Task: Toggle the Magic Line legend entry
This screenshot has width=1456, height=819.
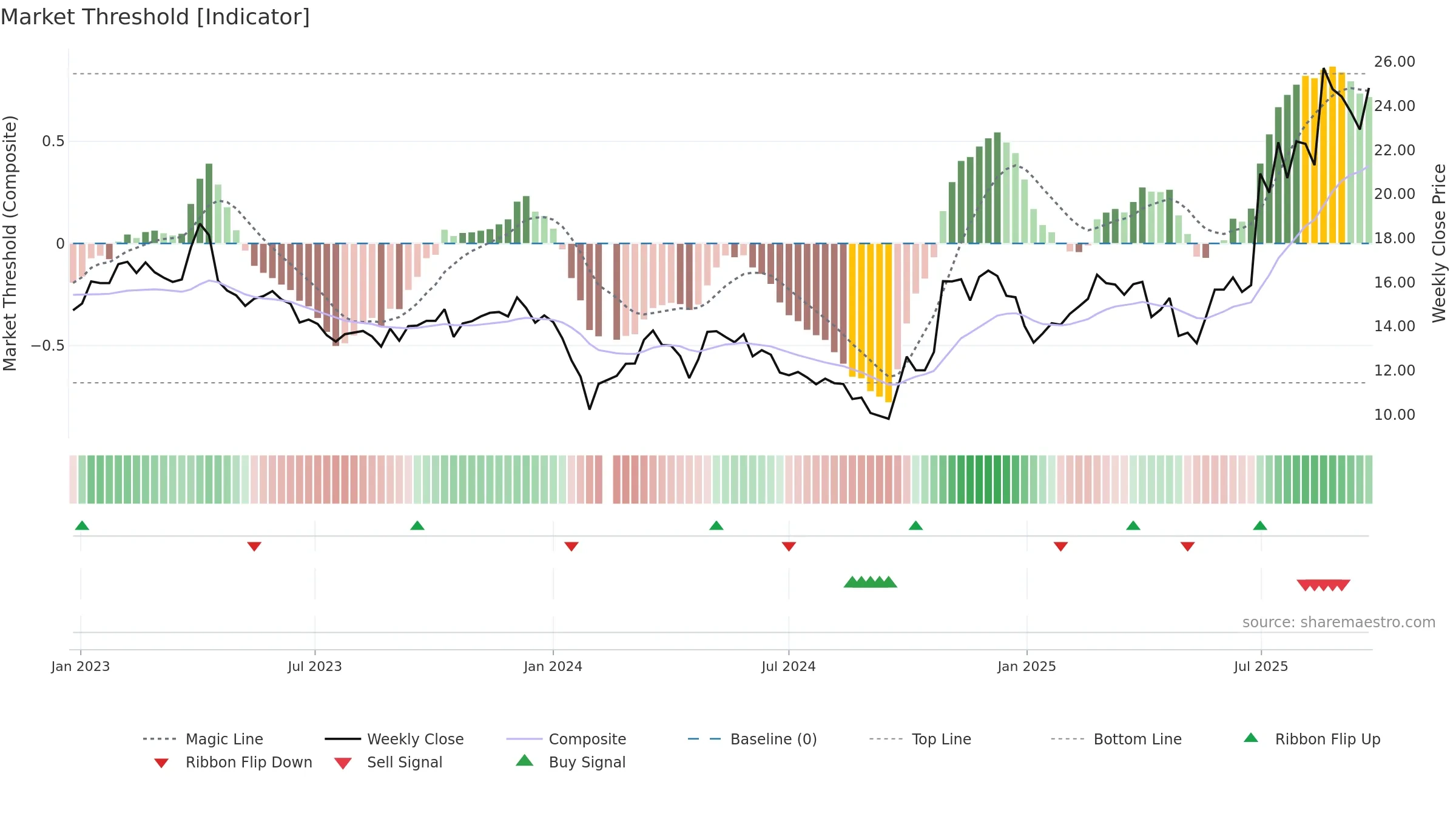Action: coord(203,739)
